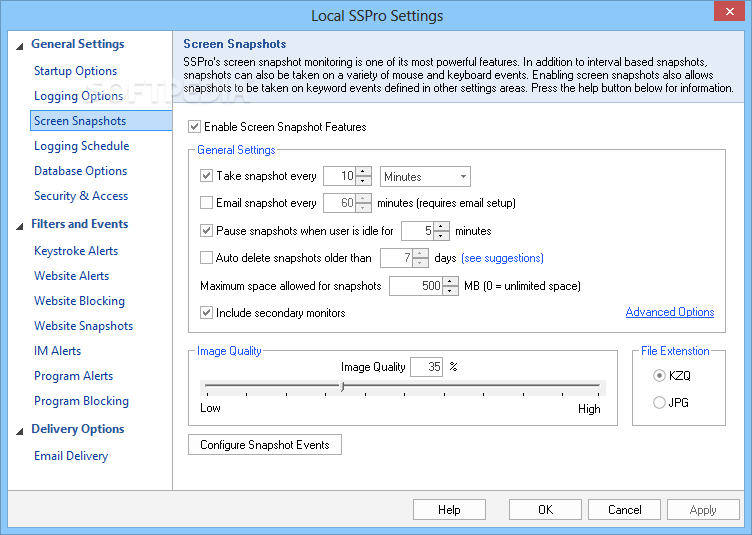This screenshot has width=752, height=535.
Task: Open the Minutes interval unit dropdown
Action: [425, 176]
